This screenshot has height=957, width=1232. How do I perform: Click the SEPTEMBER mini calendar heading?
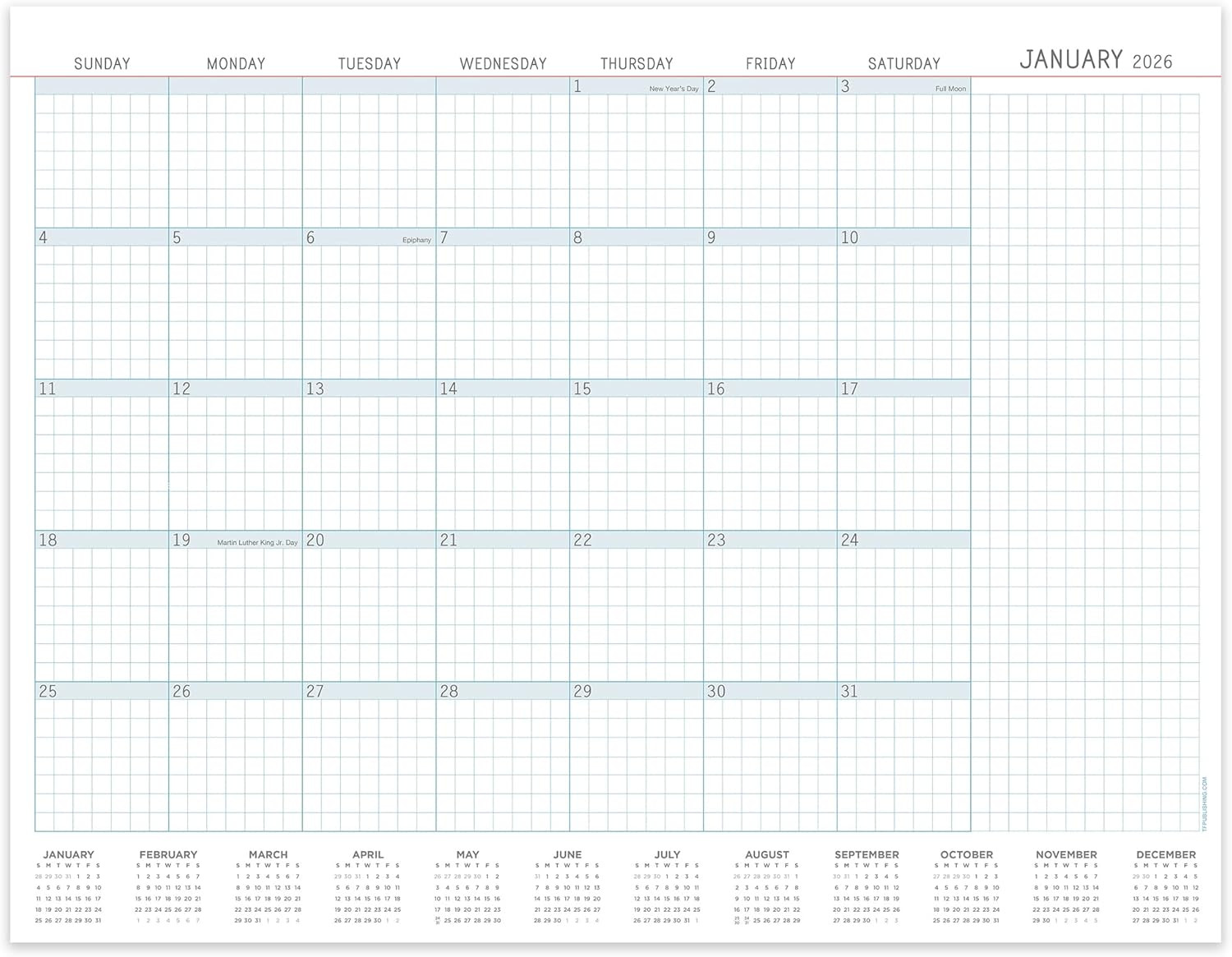click(867, 854)
